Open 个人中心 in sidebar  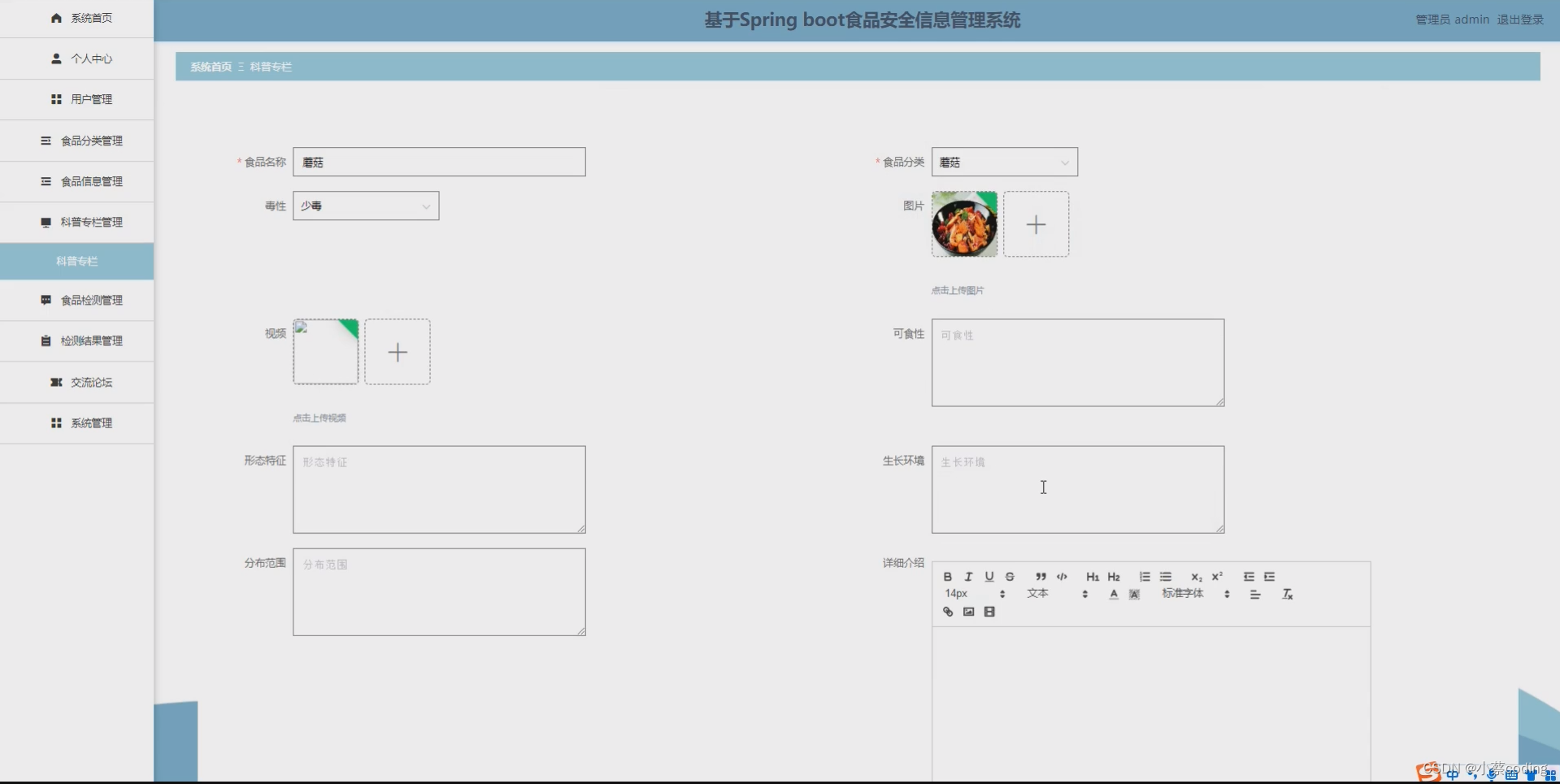pos(77,58)
